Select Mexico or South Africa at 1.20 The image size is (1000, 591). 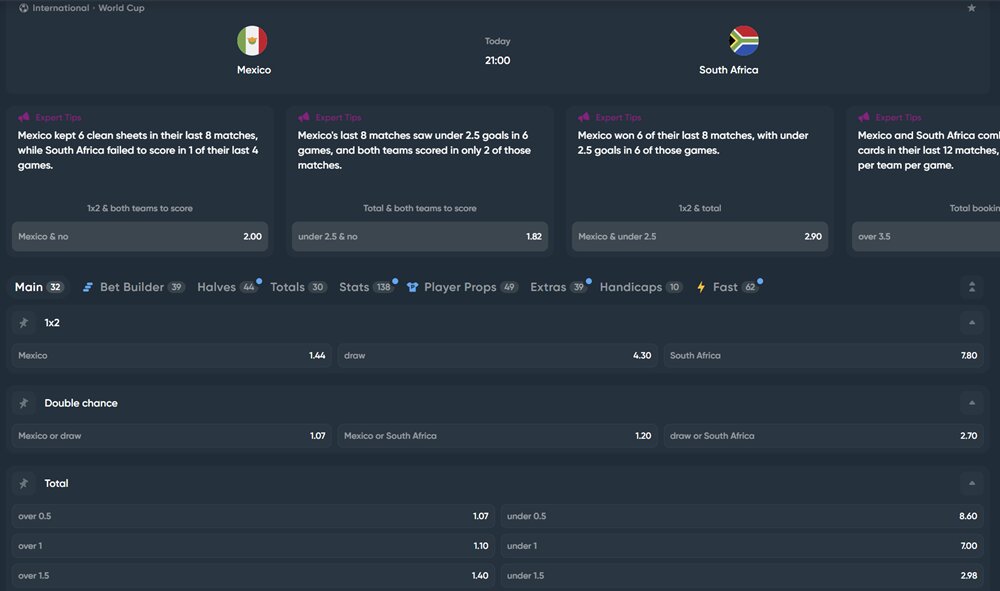coord(497,436)
